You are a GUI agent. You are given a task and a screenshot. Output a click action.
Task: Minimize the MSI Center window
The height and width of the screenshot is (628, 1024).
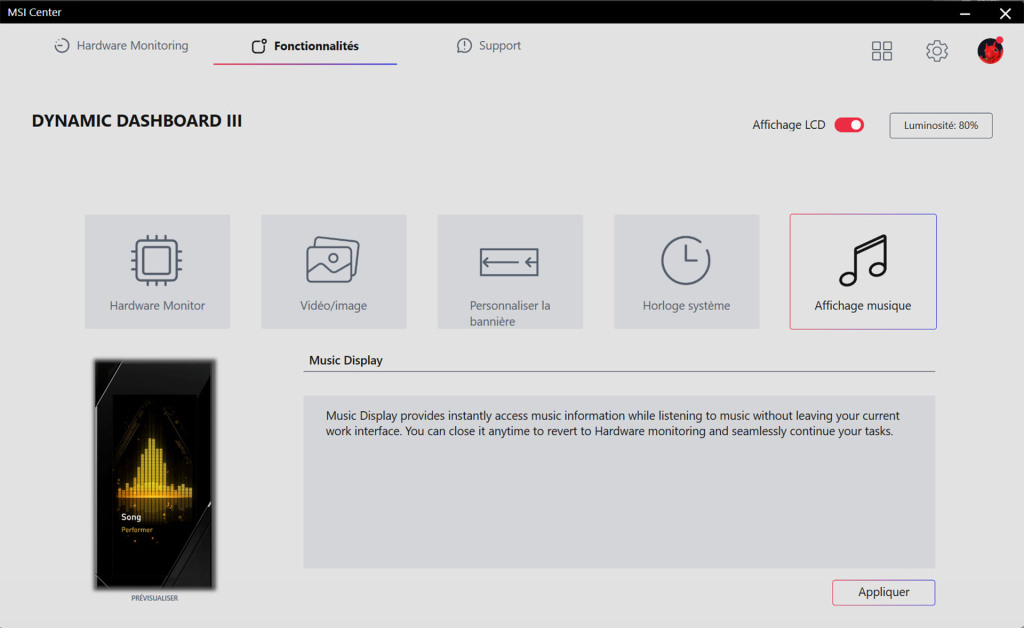(965, 12)
